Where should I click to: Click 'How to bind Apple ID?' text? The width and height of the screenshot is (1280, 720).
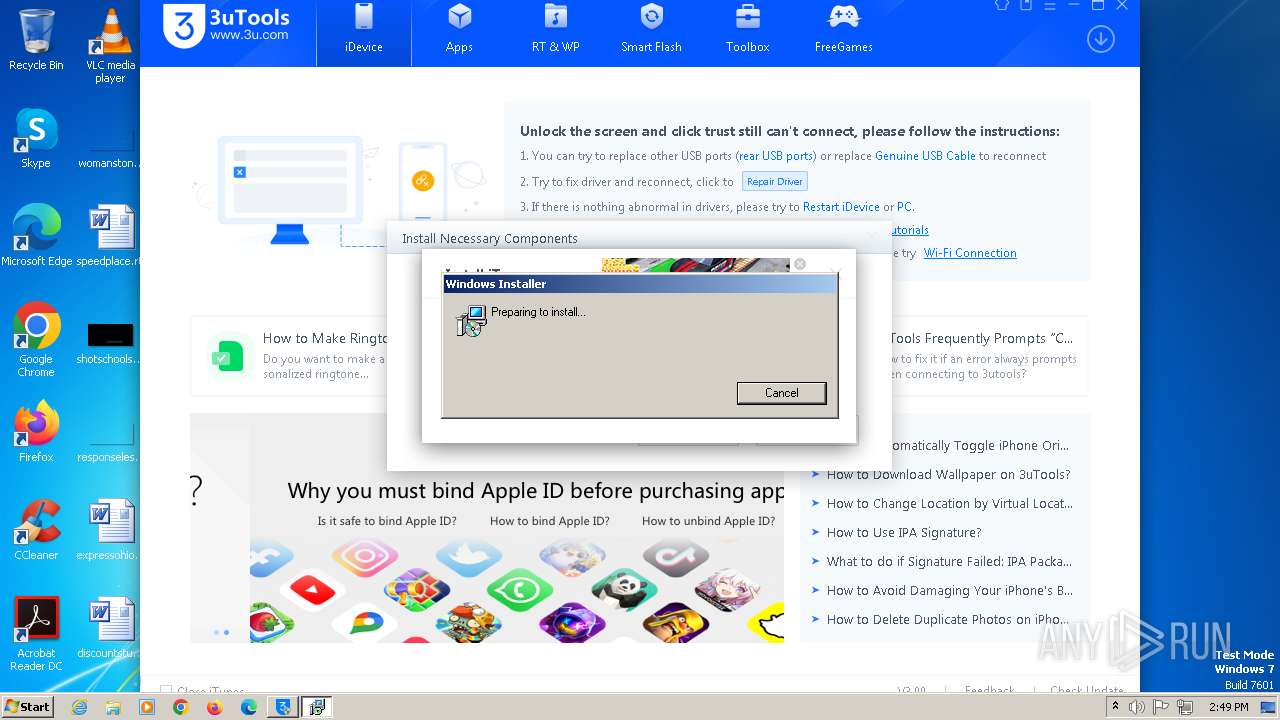click(x=549, y=521)
